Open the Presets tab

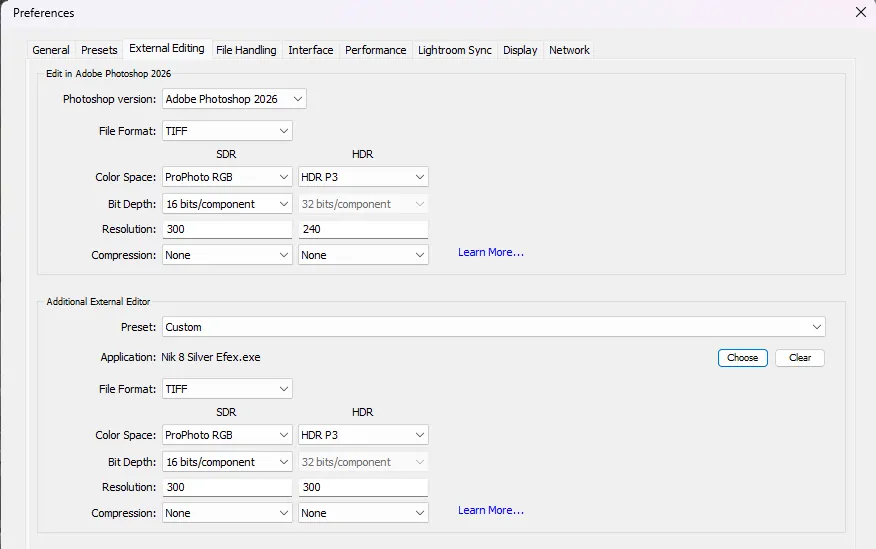99,50
